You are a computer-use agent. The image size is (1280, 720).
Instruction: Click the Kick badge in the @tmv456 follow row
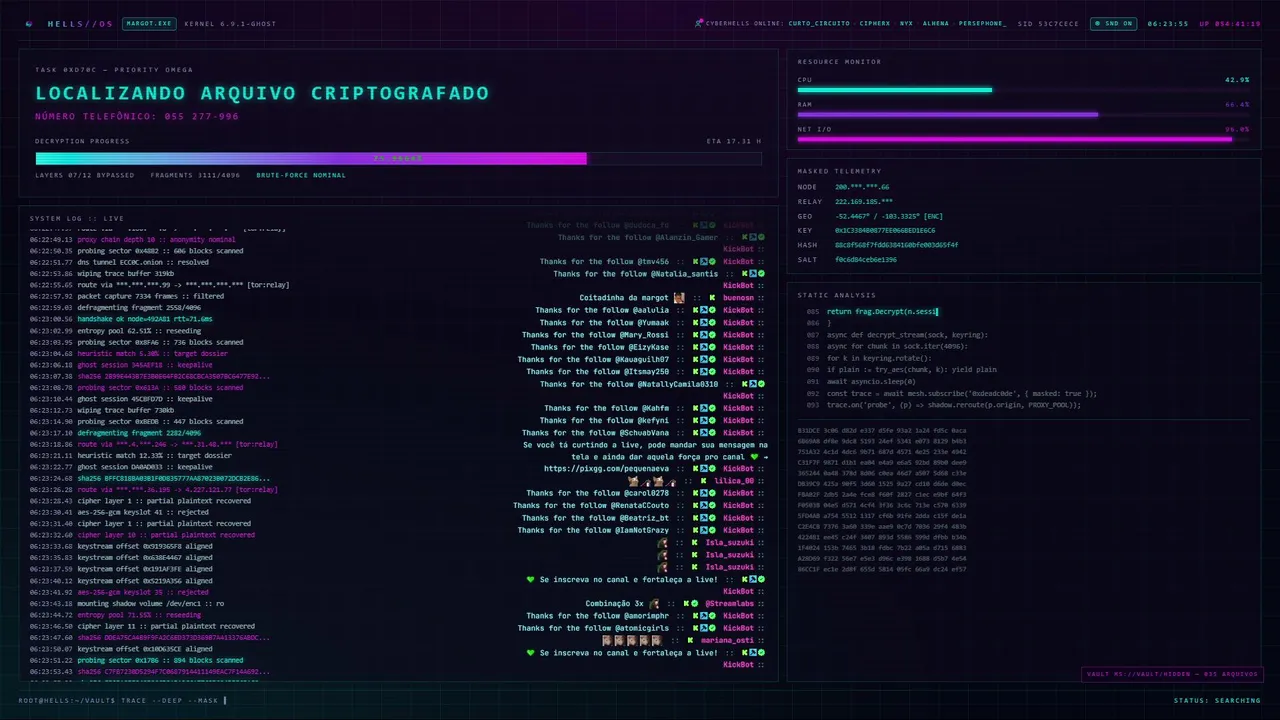click(x=696, y=261)
